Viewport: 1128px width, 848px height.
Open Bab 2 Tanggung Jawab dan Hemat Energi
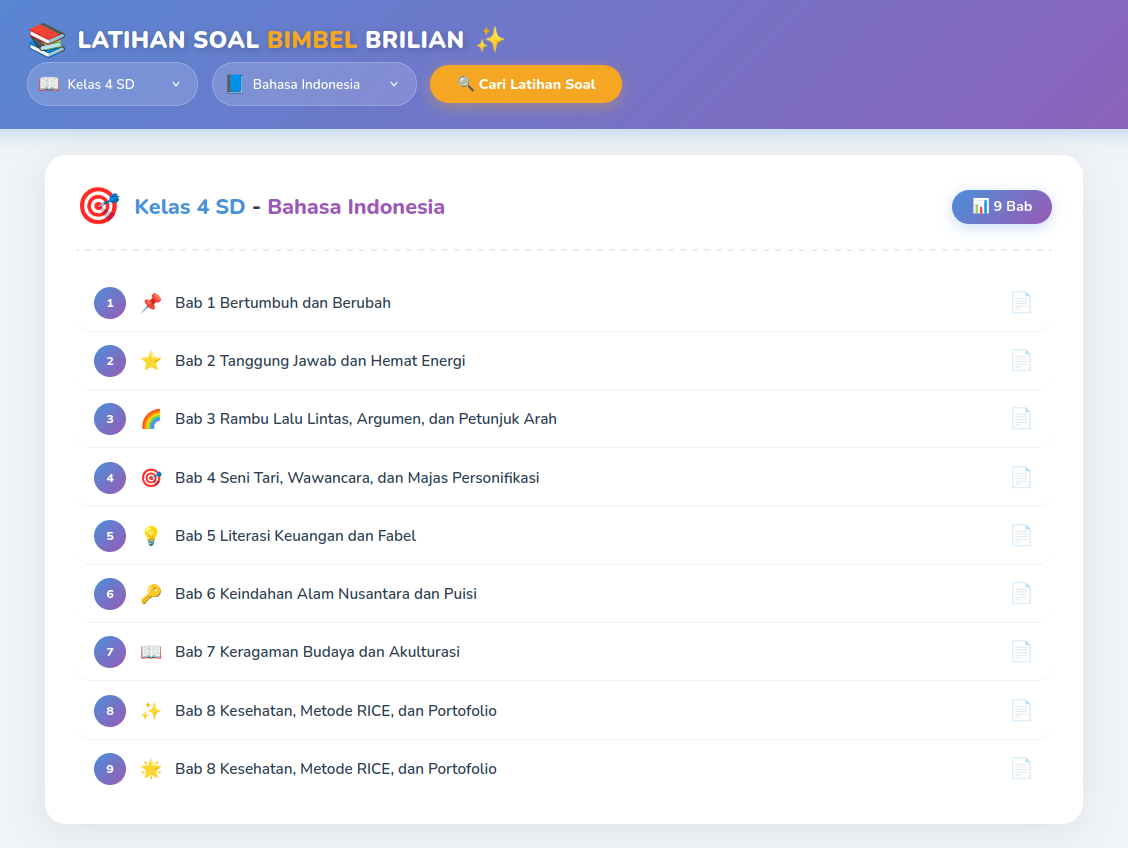564,361
